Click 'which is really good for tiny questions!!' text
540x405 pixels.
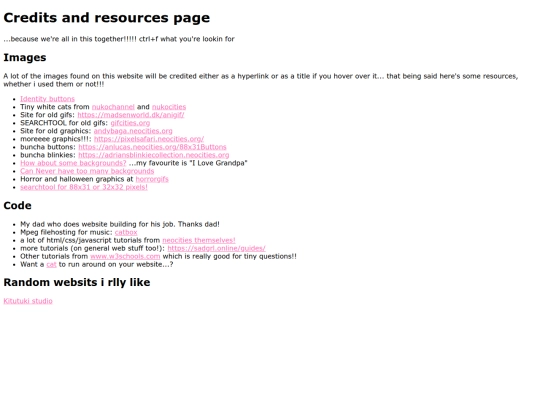[x=229, y=256]
